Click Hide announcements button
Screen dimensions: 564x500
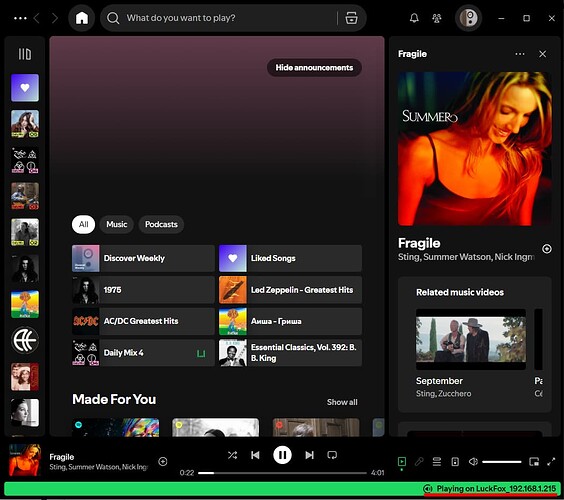[x=314, y=68]
